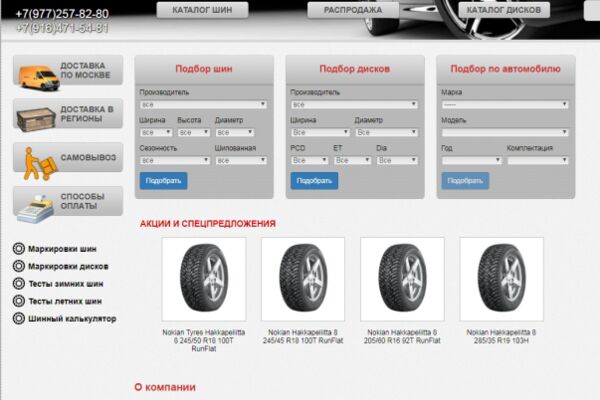This screenshot has height=400, width=600.
Task: Click phone number +7(977)257-82-80
Action: 62,14
